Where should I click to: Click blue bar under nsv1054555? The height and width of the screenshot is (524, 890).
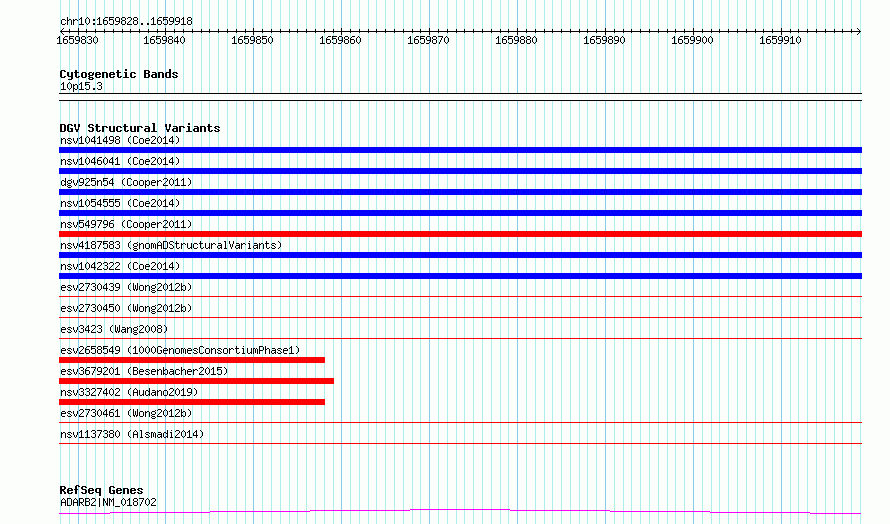click(x=460, y=213)
